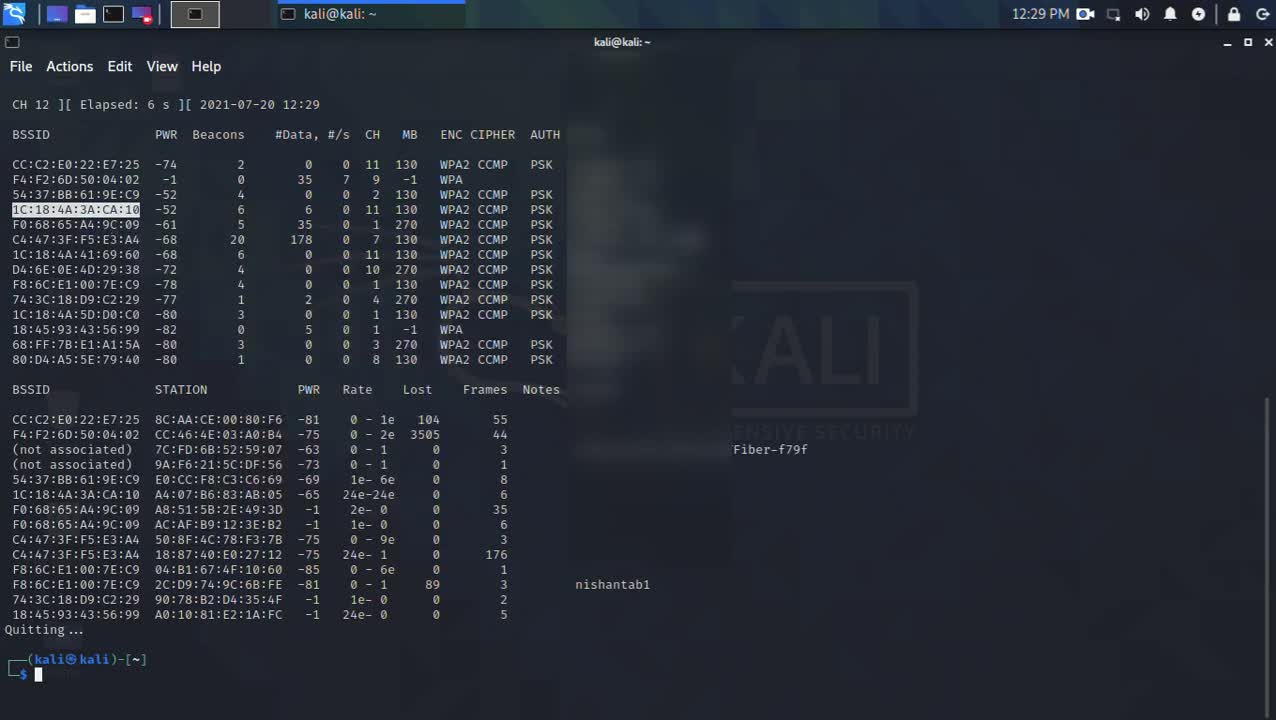
Task: Click the camera recording tray icon
Action: click(x=1086, y=14)
